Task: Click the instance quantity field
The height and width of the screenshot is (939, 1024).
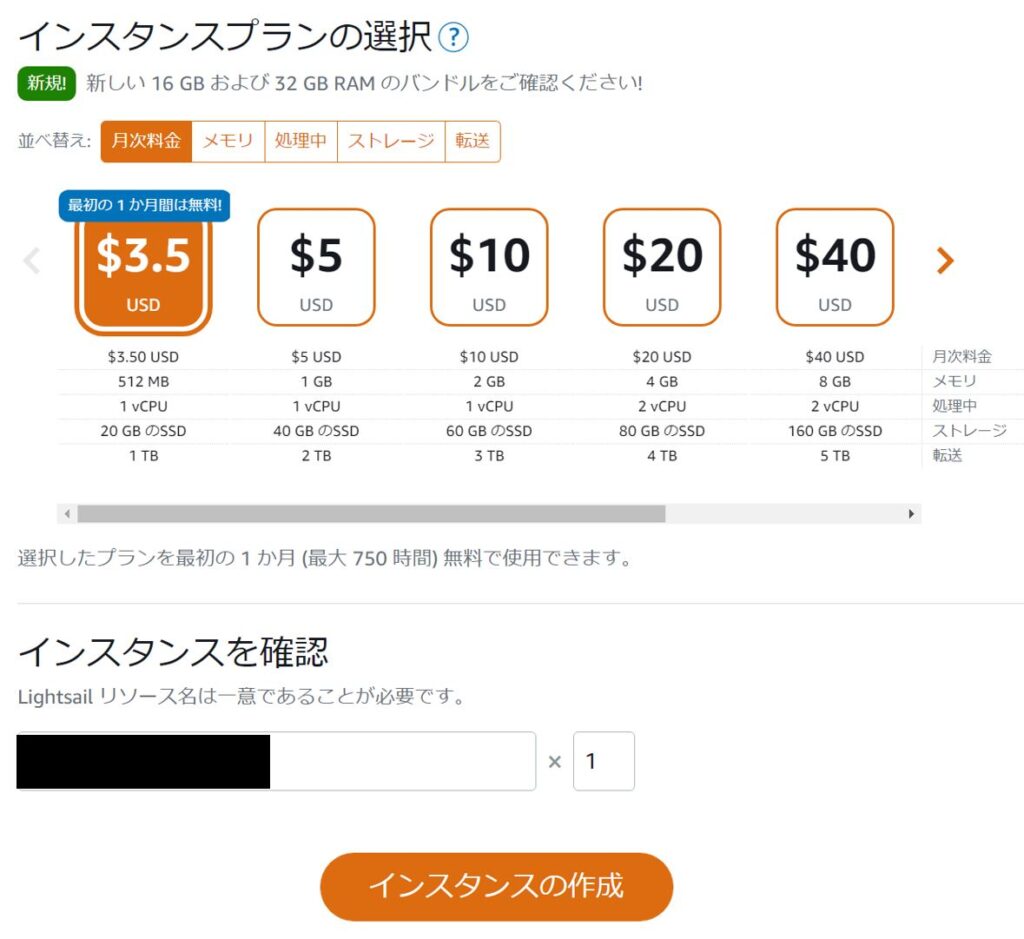Action: point(604,761)
